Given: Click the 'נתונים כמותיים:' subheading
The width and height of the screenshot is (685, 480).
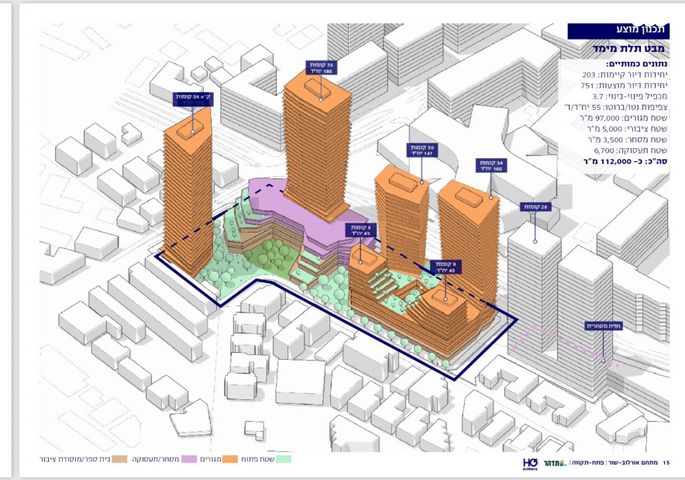Looking at the screenshot, I should pyautogui.click(x=637, y=64).
